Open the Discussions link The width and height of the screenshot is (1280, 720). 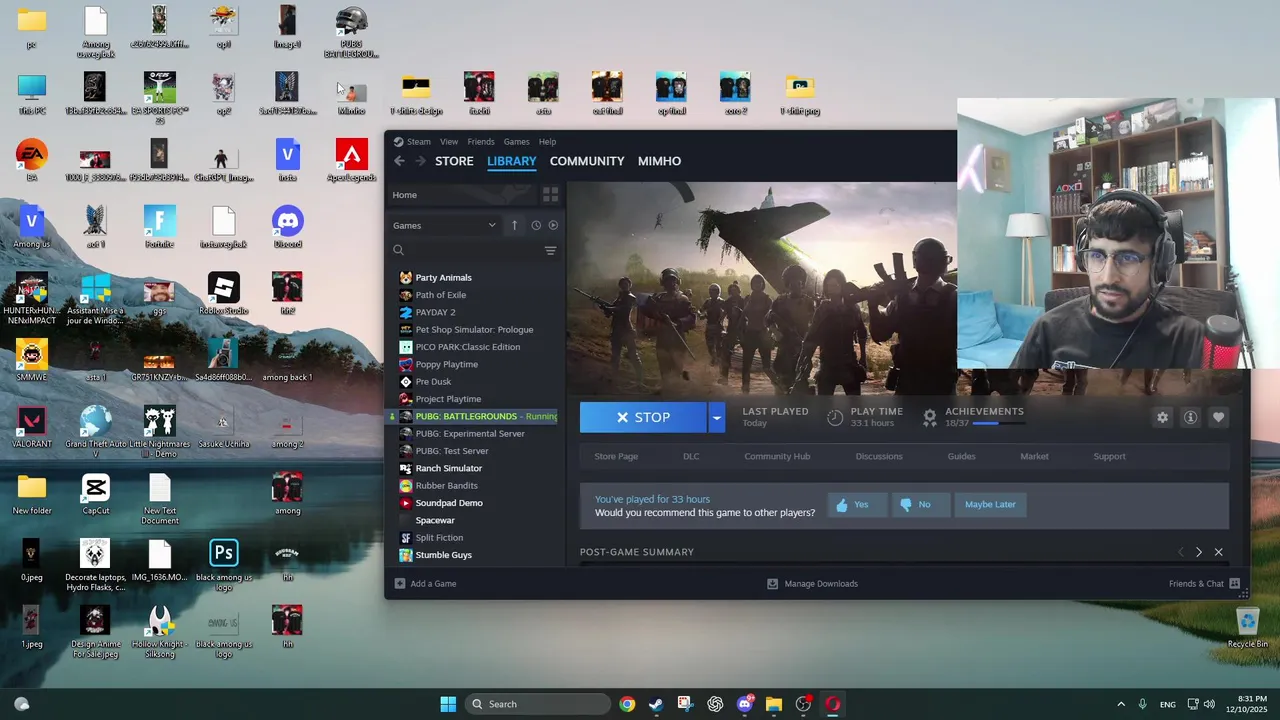(879, 457)
